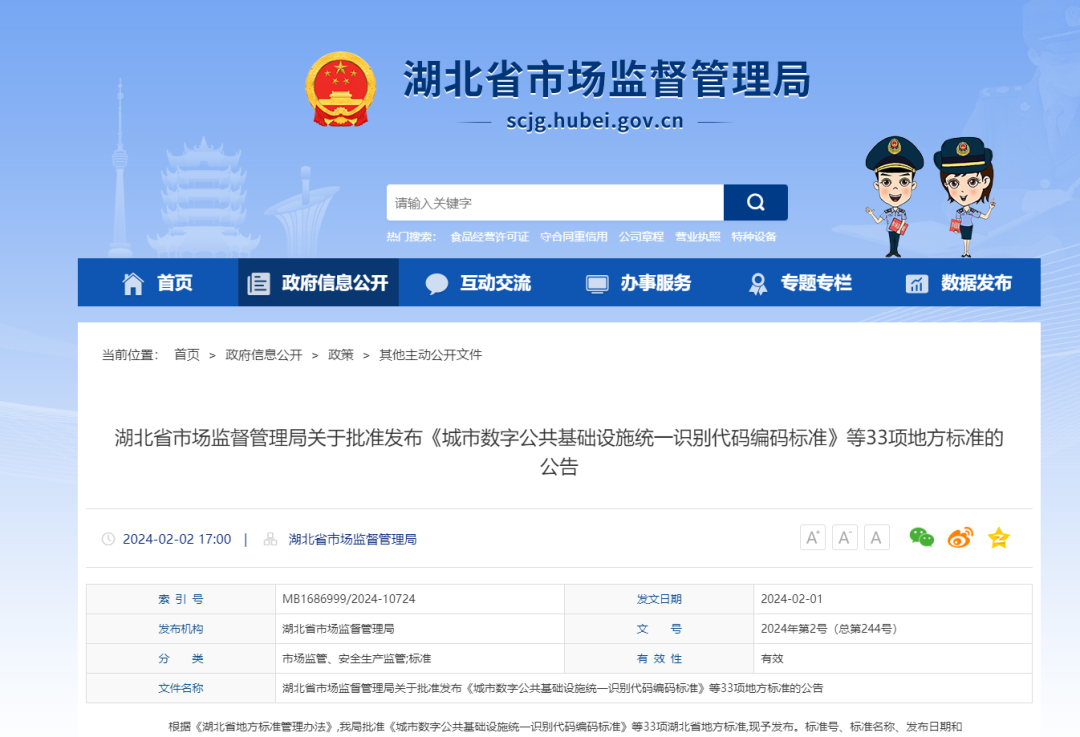Click the home icon in the navigation bar
This screenshot has height=737, width=1080.
133,283
